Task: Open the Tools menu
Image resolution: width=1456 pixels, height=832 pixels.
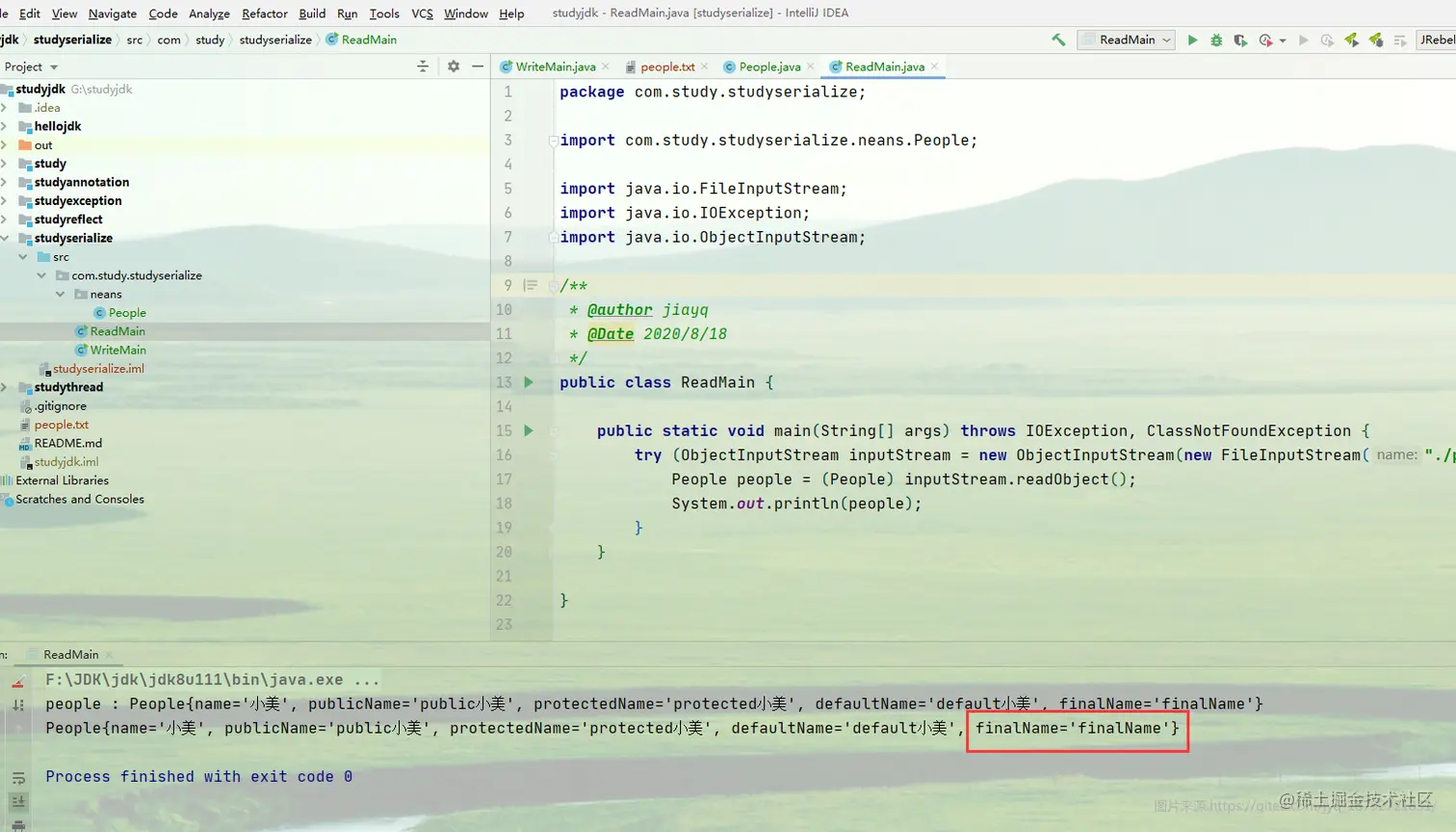Action: [x=384, y=13]
